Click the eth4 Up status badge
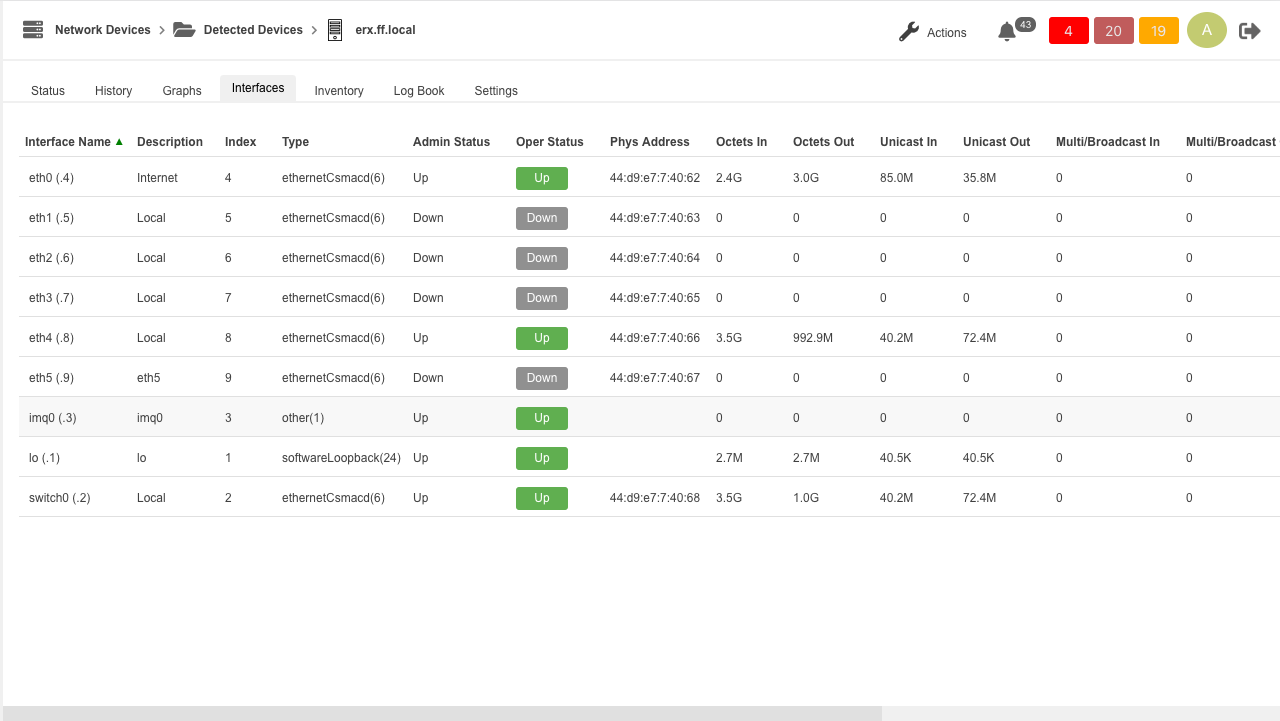Image resolution: width=1280 pixels, height=721 pixels. tap(542, 338)
